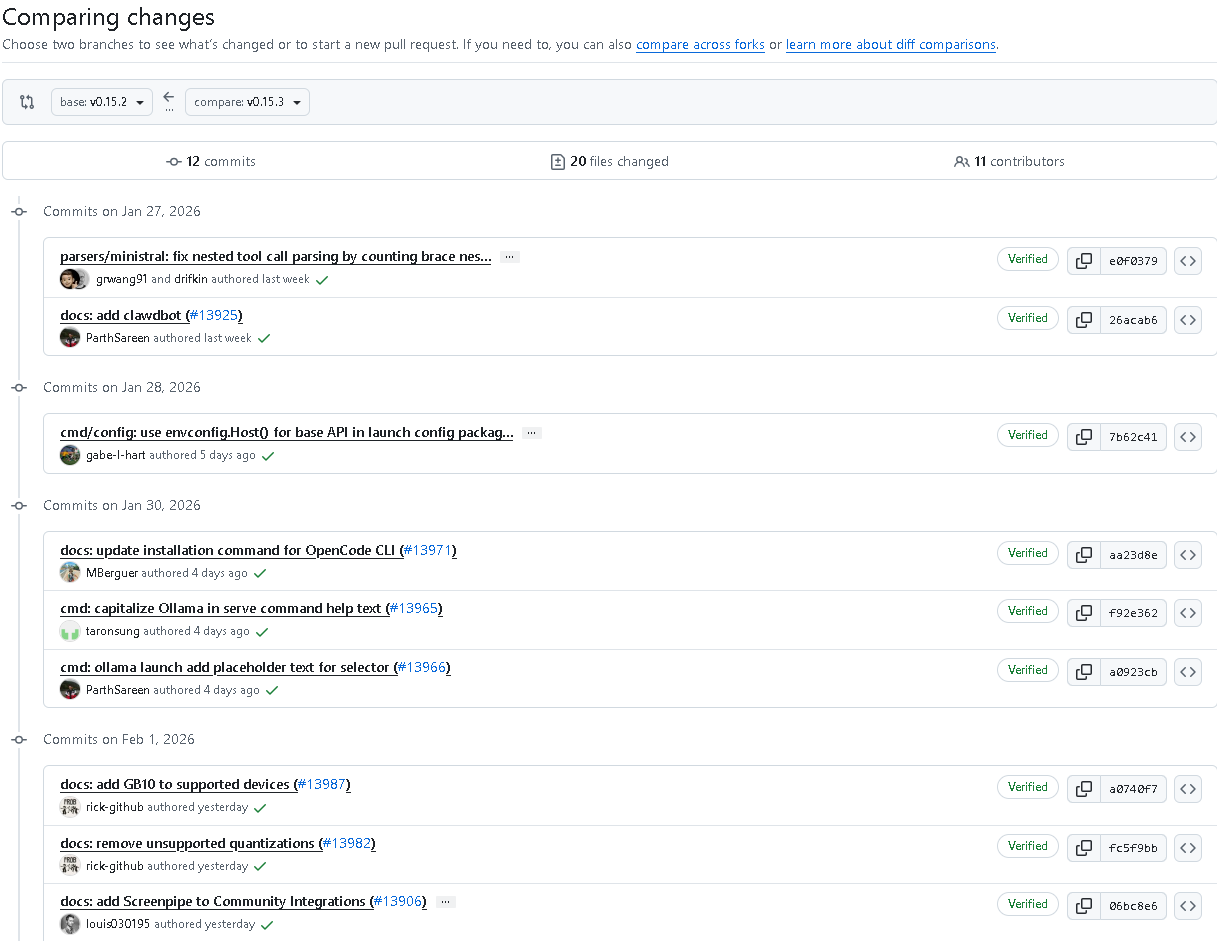Copy full SHA for commit 7b62c41
The width and height of the screenshot is (1217, 941).
(1084, 437)
